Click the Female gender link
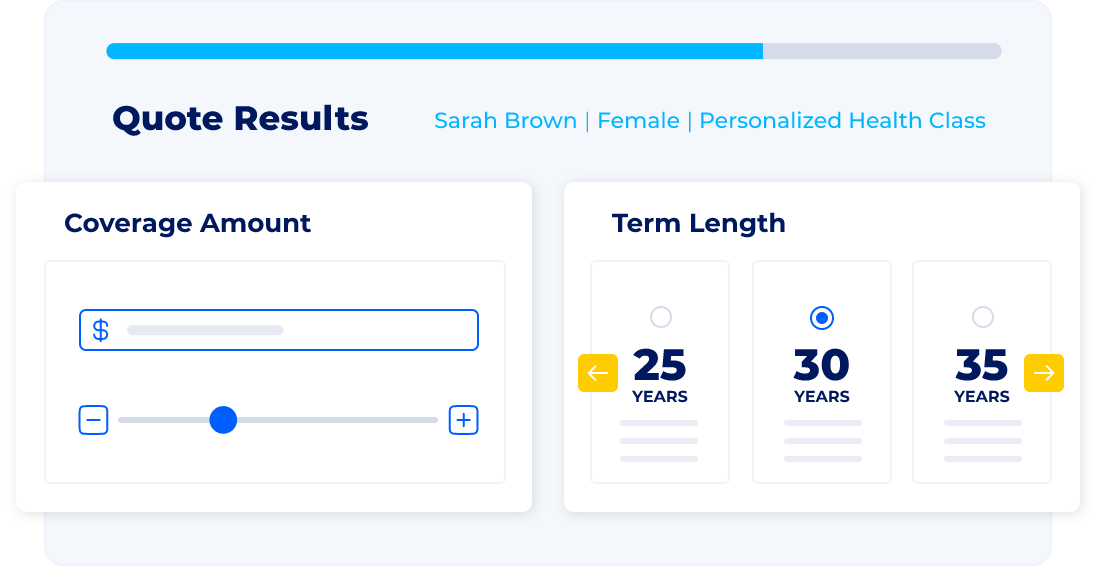Image resolution: width=1100 pixels, height=566 pixels. pos(638,121)
